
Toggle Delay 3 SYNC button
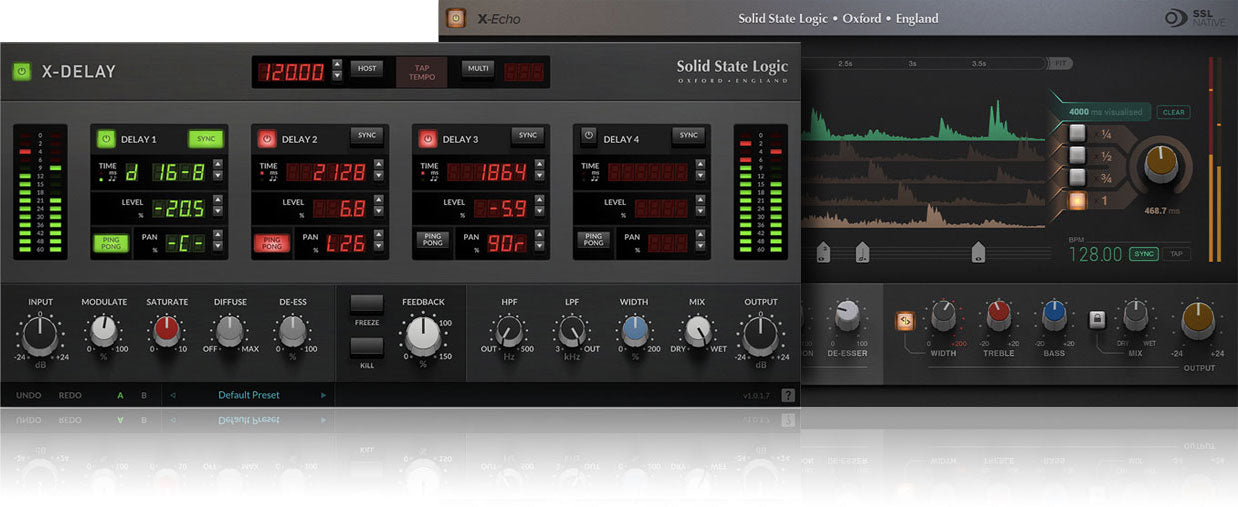tap(528, 136)
